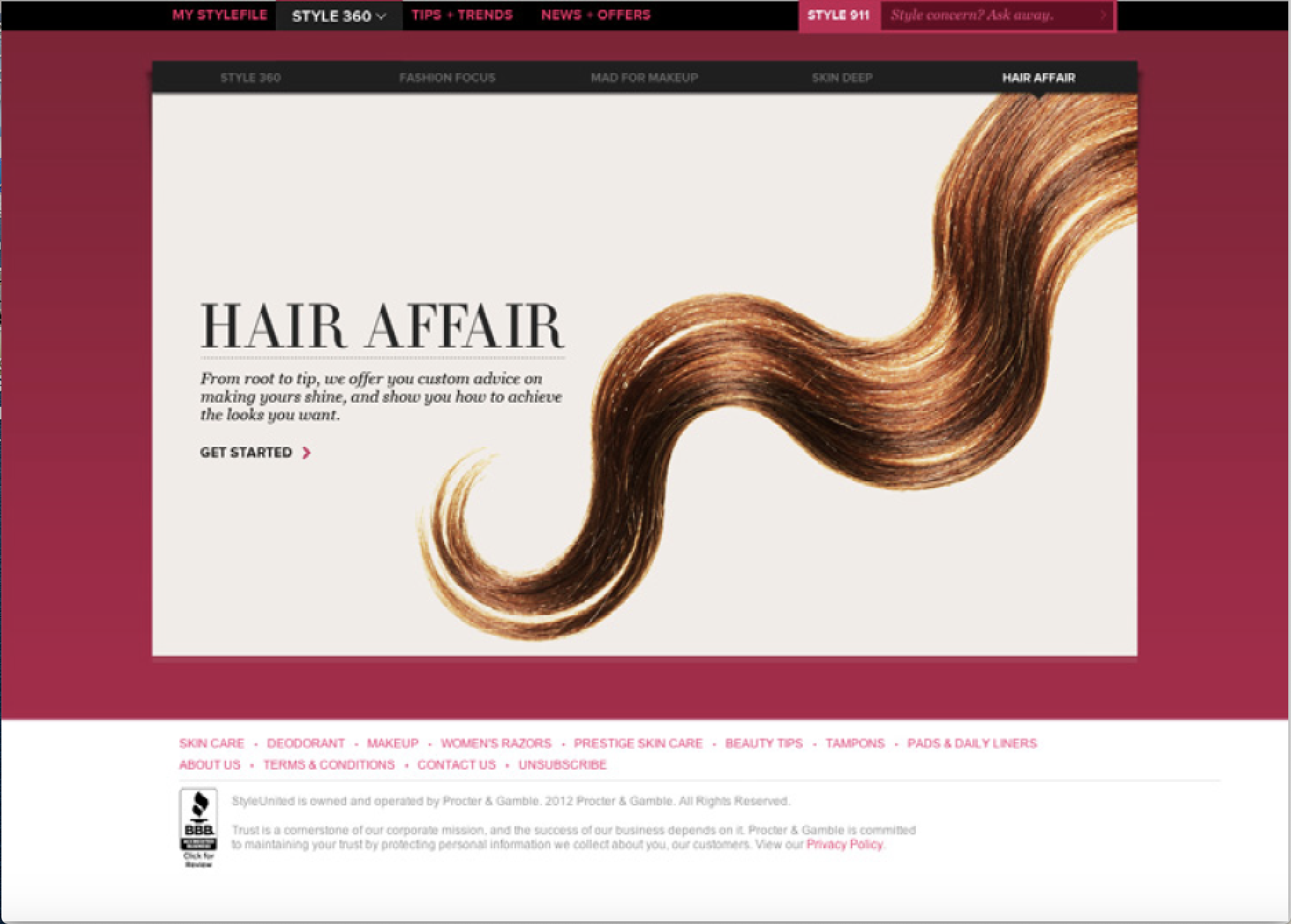Click the BBB accredited business badge
The height and width of the screenshot is (924, 1291).
(x=199, y=827)
